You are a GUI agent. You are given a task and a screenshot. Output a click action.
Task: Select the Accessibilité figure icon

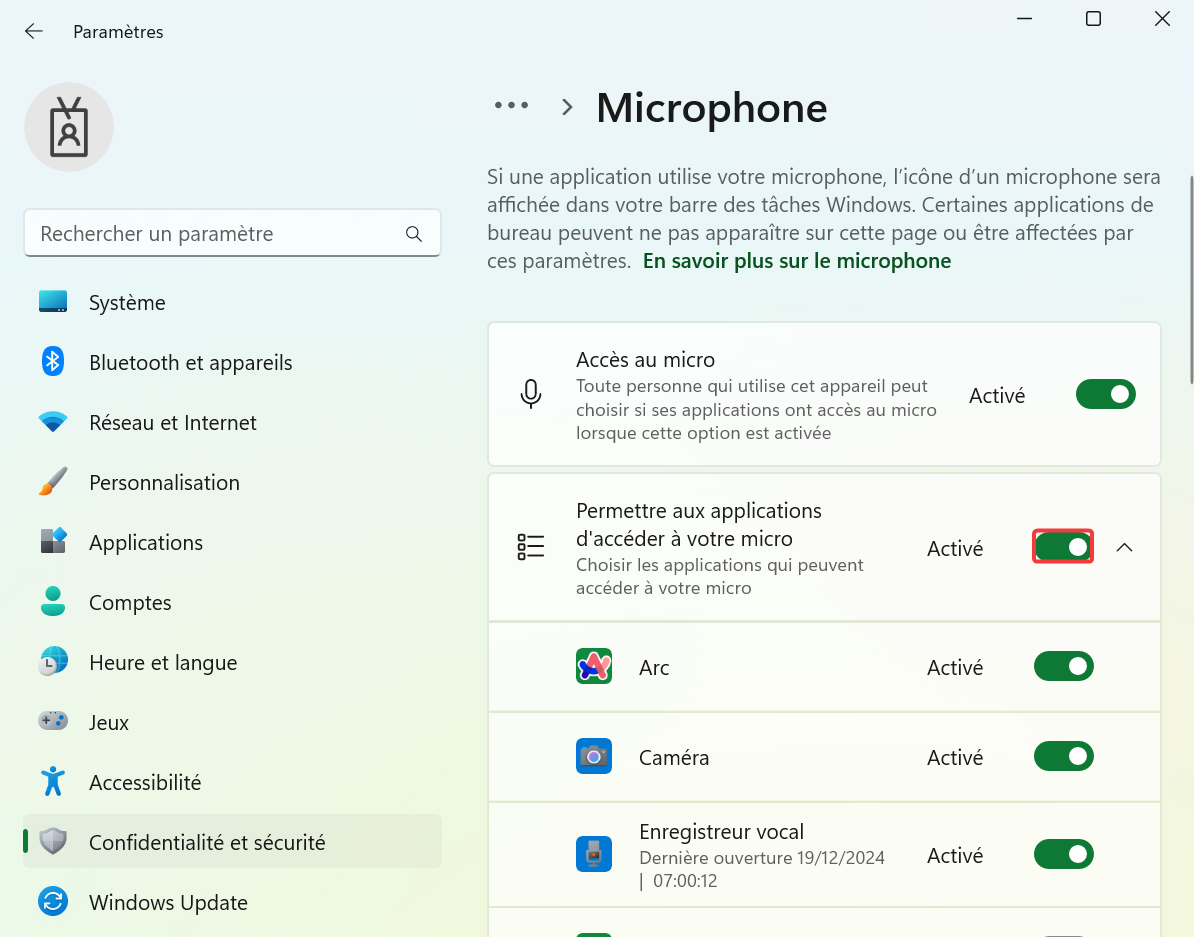coord(53,782)
